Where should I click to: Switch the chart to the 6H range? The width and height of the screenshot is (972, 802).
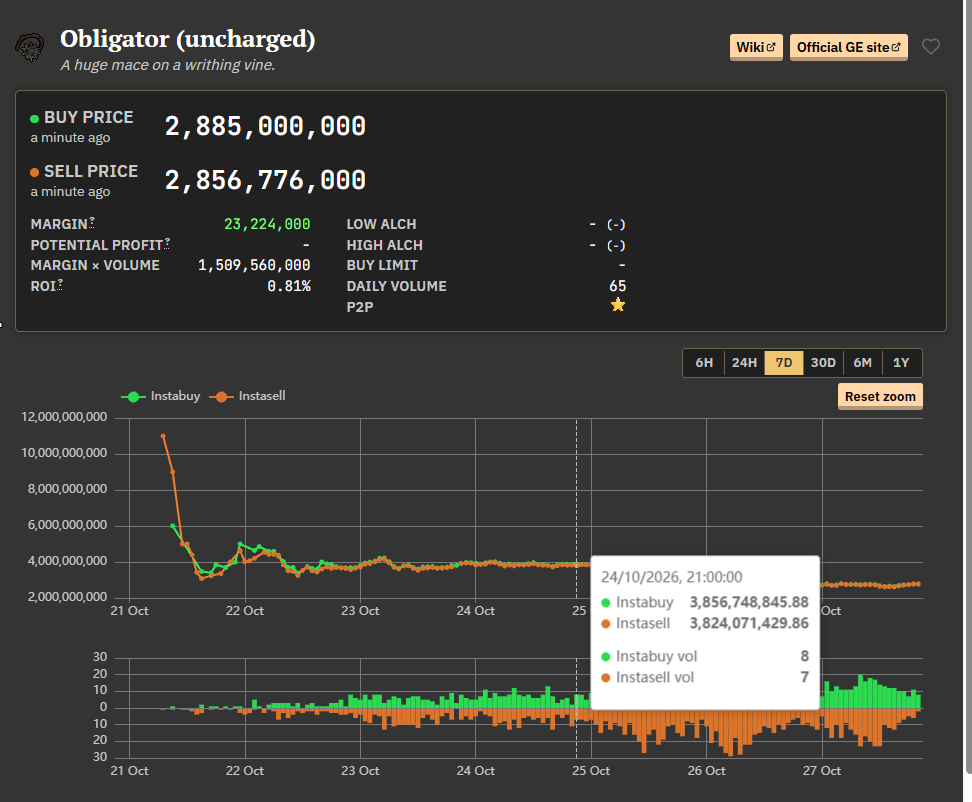click(704, 363)
